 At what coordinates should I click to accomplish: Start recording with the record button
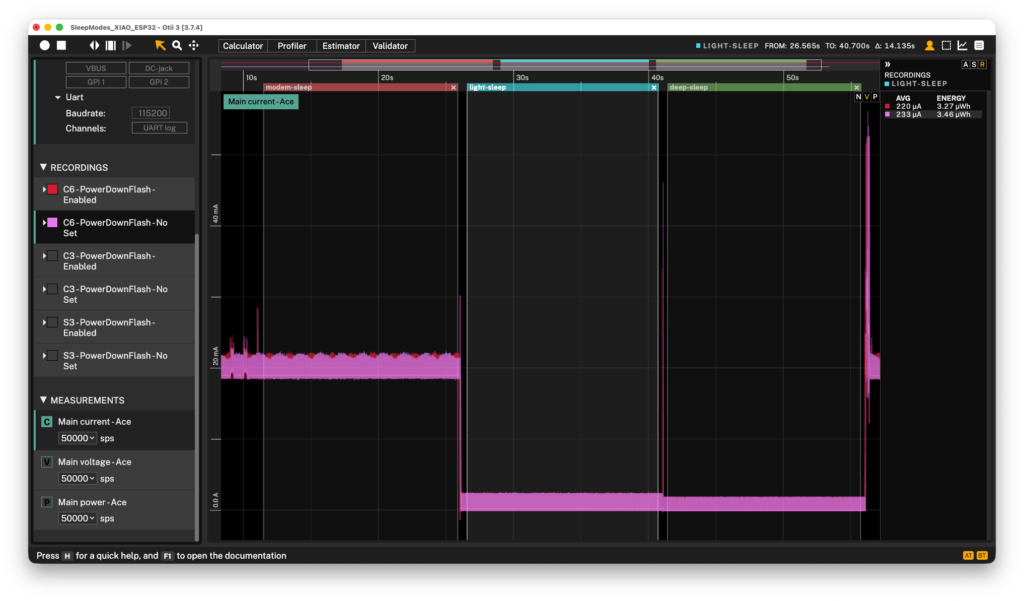[x=44, y=45]
